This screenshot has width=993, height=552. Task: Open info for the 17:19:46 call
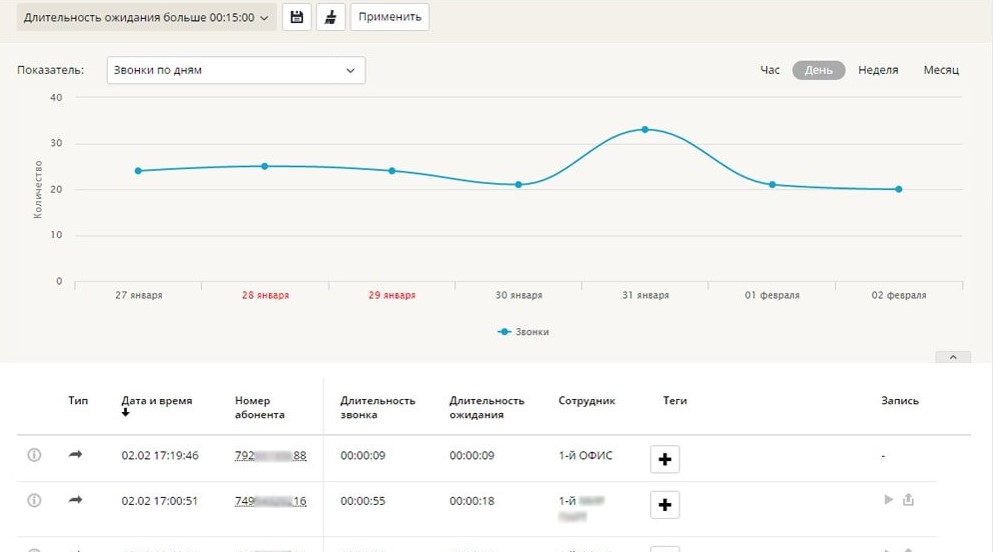(x=34, y=455)
